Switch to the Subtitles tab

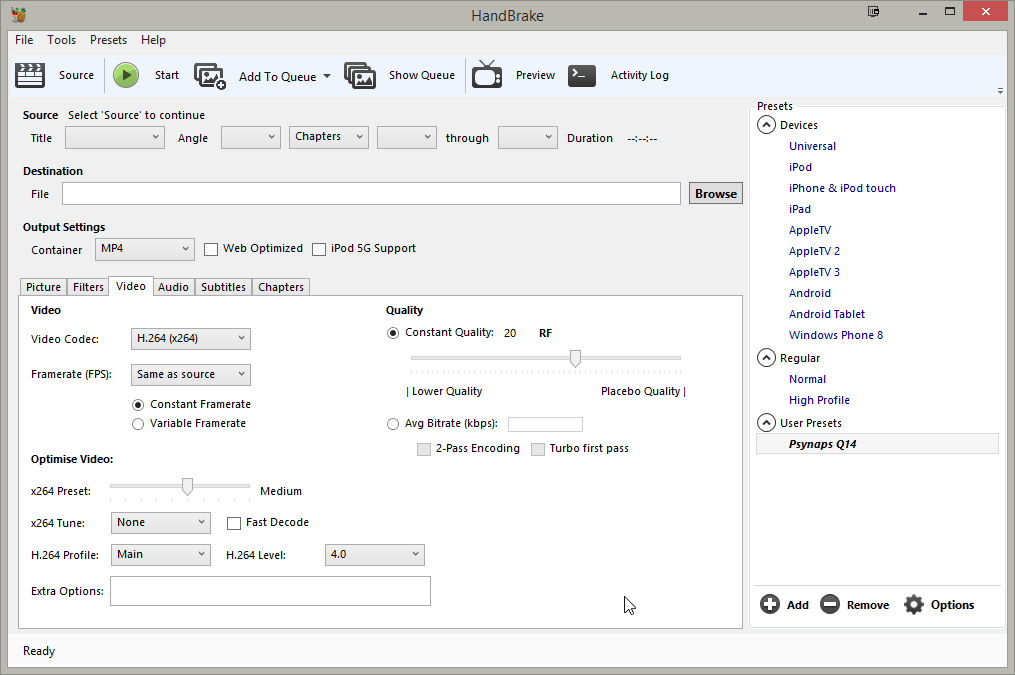pyautogui.click(x=223, y=287)
